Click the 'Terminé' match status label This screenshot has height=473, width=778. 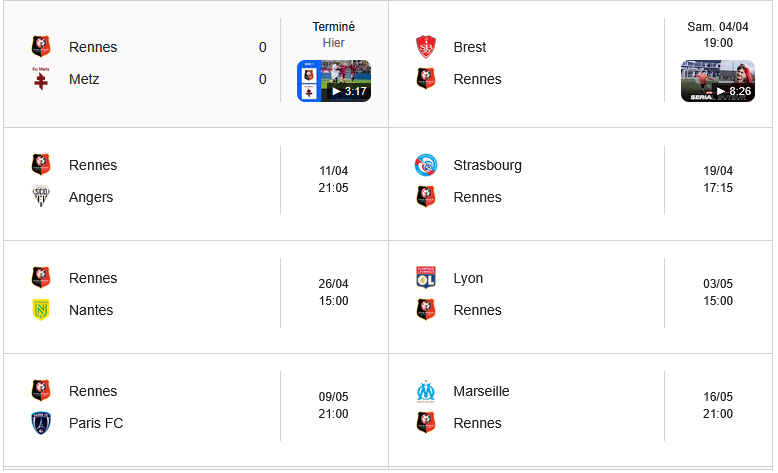tap(334, 27)
